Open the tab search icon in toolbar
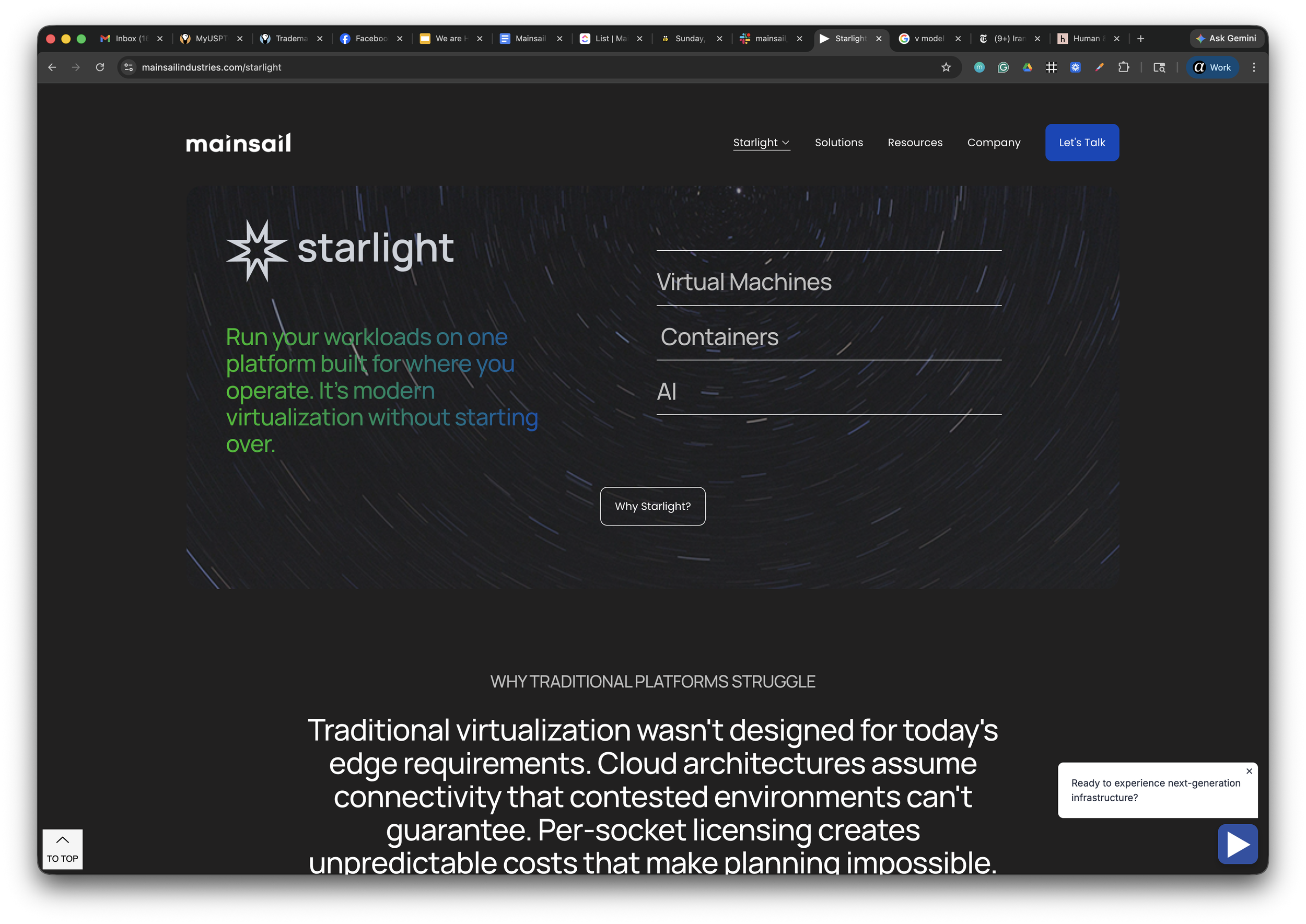 click(1159, 67)
